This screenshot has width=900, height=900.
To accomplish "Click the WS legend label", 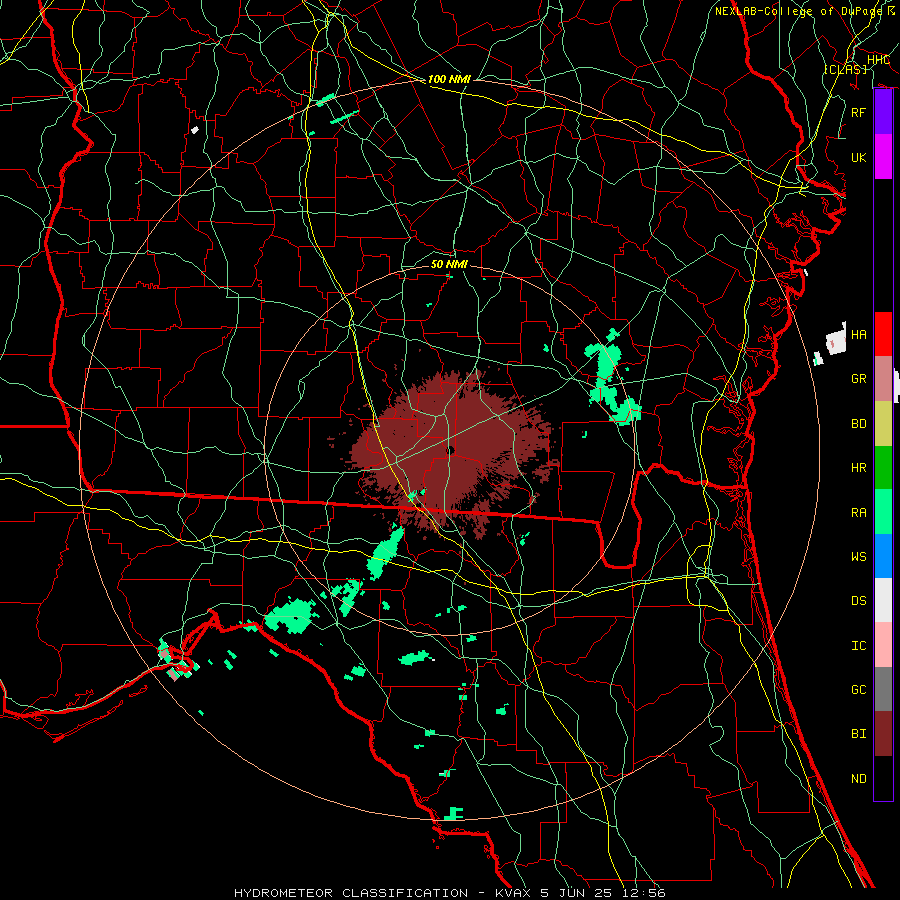I will (859, 557).
